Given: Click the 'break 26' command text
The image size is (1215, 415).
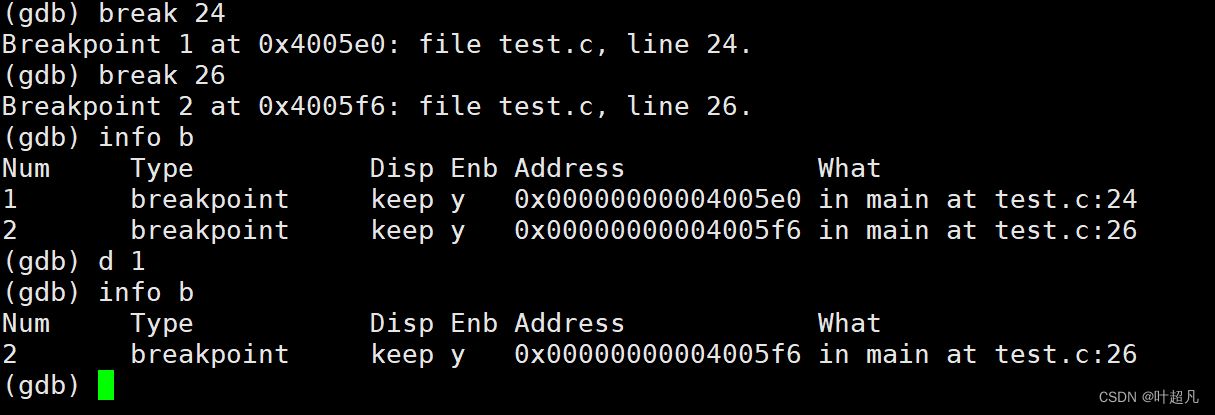Looking at the screenshot, I should [161, 76].
